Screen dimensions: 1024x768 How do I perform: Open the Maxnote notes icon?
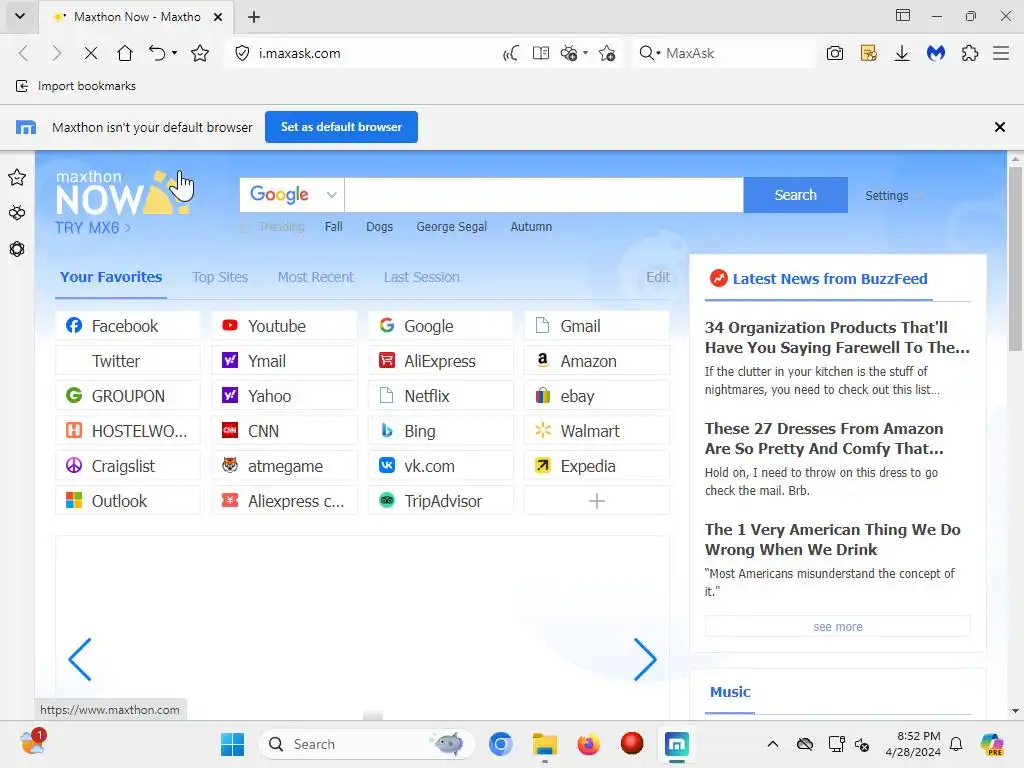click(x=869, y=54)
